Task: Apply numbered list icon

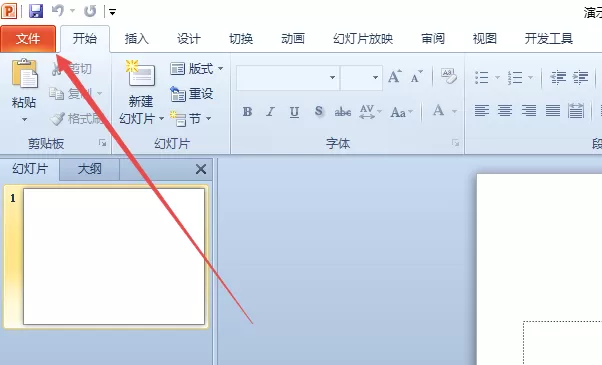Action: pyautogui.click(x=514, y=77)
